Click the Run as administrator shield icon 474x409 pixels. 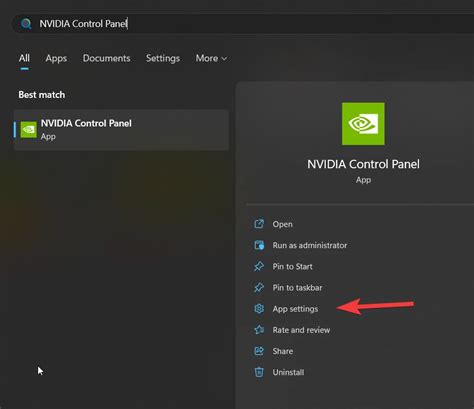[x=259, y=245]
